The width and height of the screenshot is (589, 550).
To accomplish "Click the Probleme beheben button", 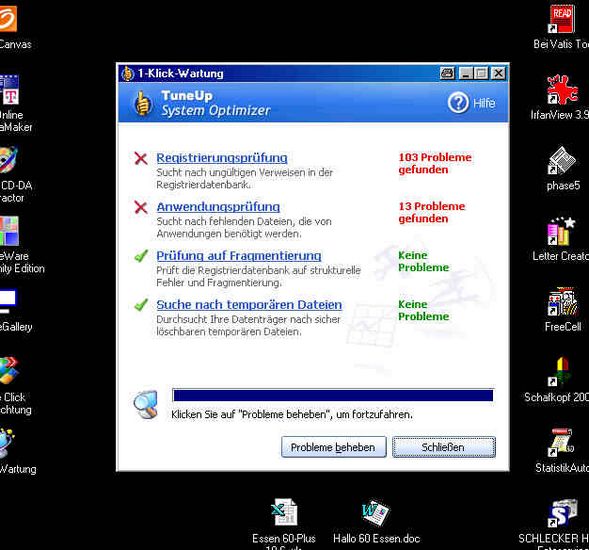I will [x=334, y=447].
